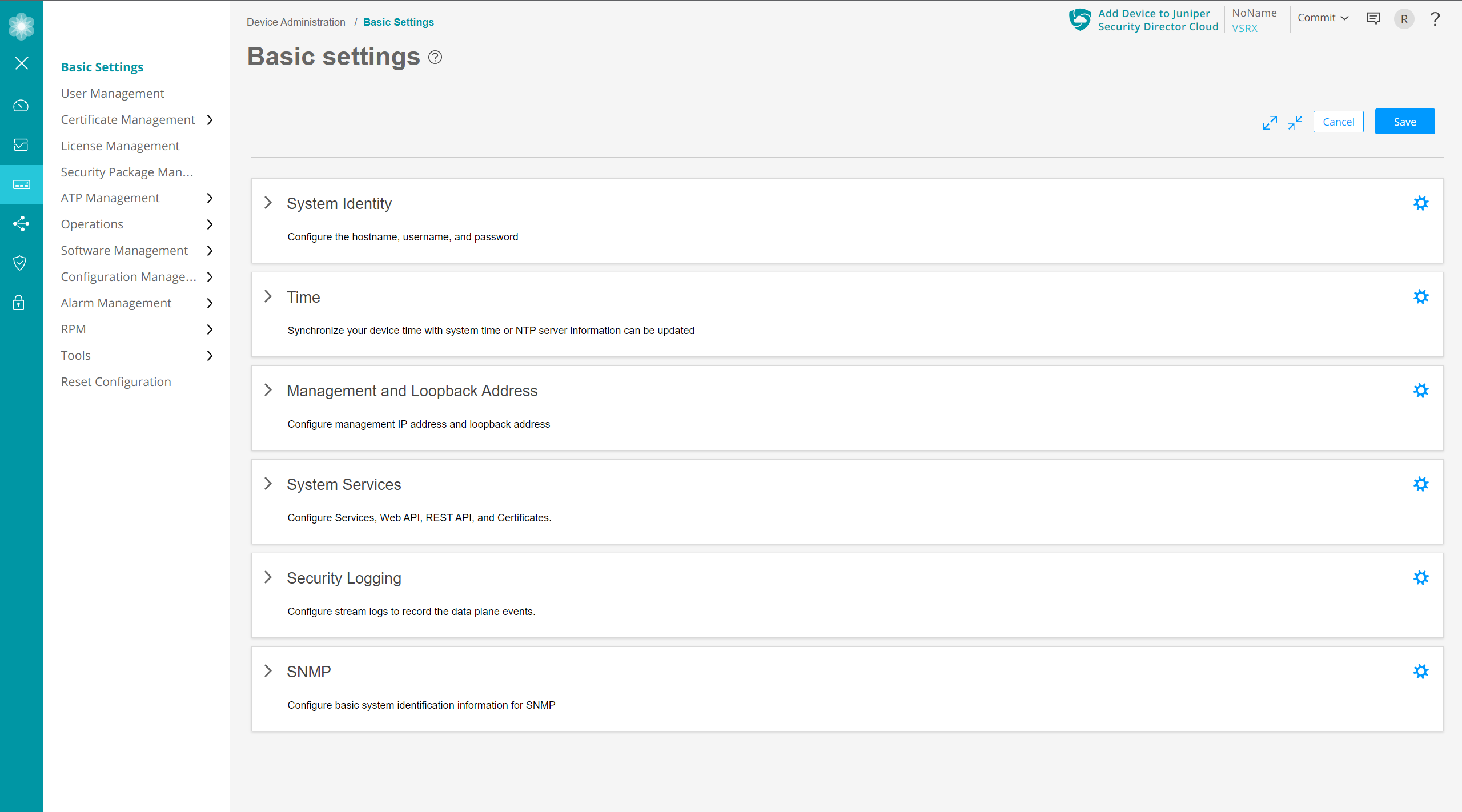Click the help icon beside Basic settings title
Screen dimensions: 1462x812
(x=435, y=57)
